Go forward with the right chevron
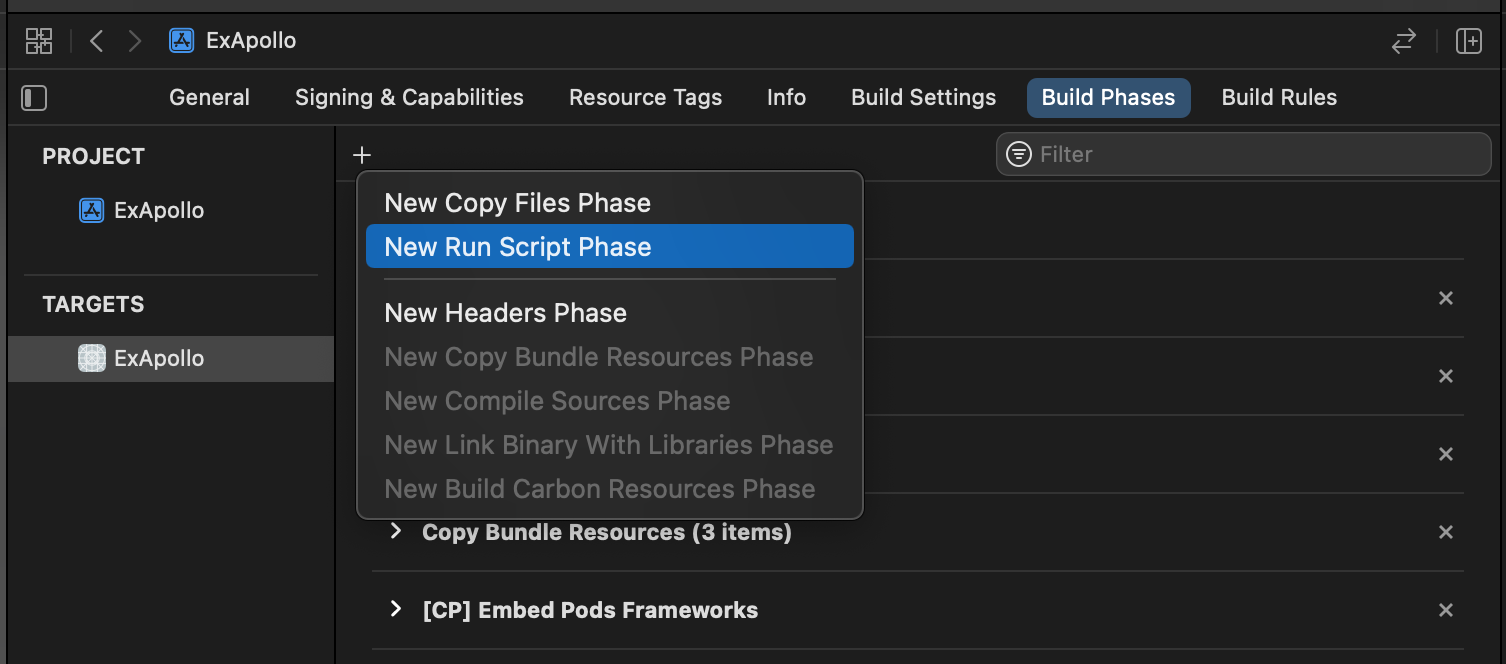The width and height of the screenshot is (1506, 664). point(135,41)
